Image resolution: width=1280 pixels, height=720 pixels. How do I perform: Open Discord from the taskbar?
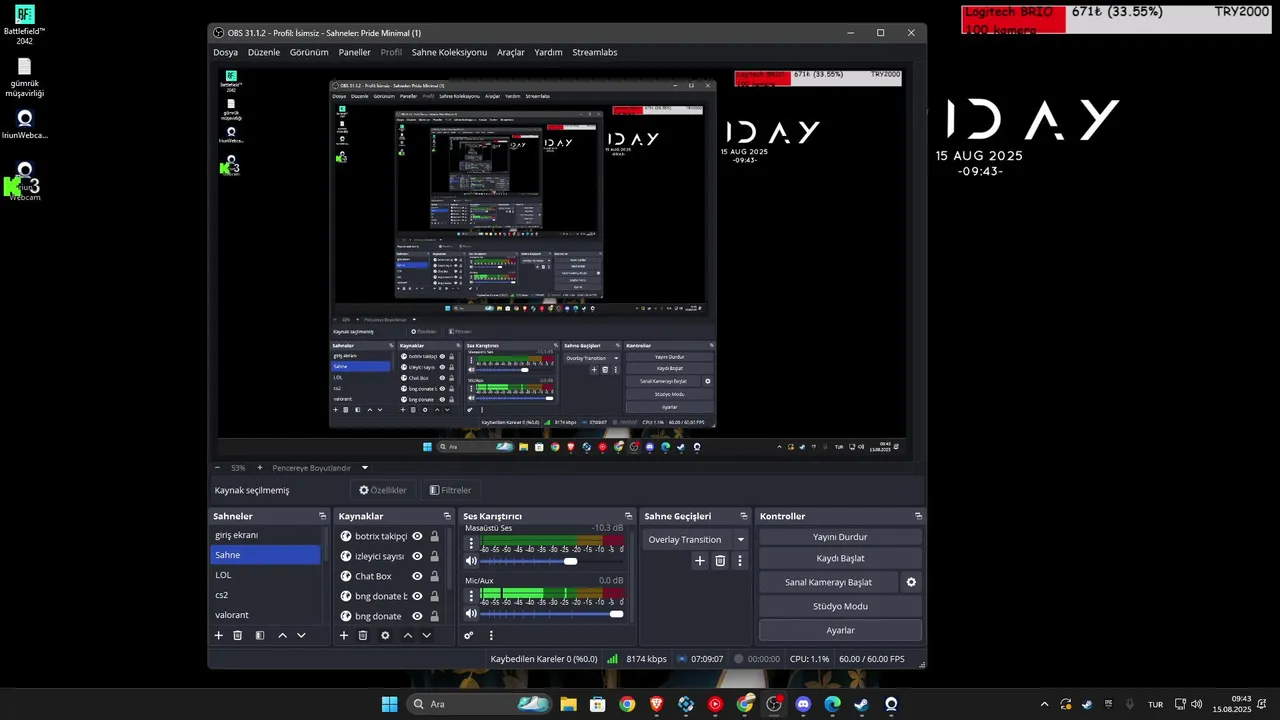(803, 704)
